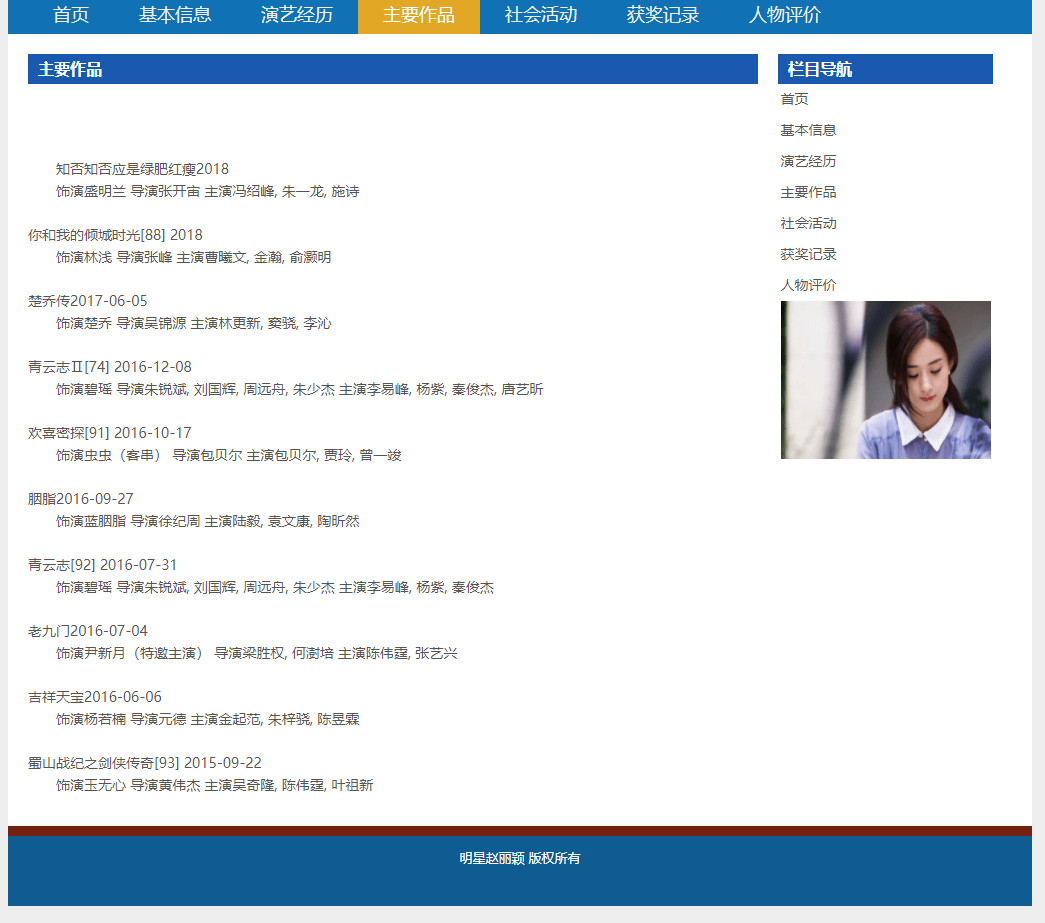Select title 知否知否应是绿肥红瘦2018
This screenshot has width=1045, height=923.
click(142, 169)
